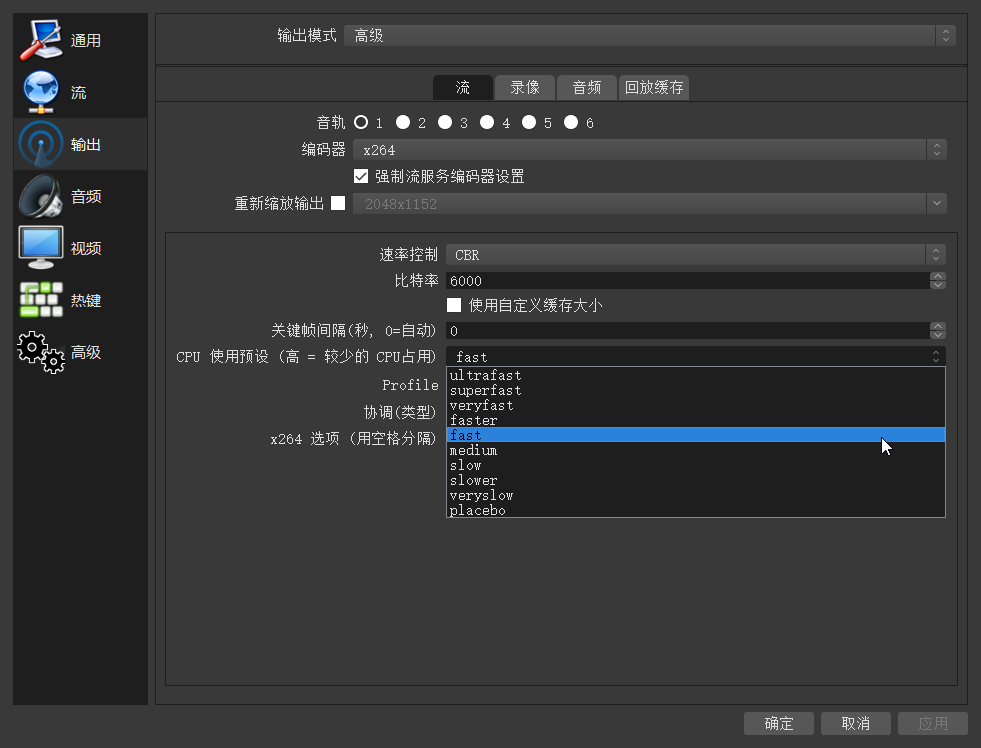Image resolution: width=981 pixels, height=748 pixels.
Task: Open the 输出模式 dropdown
Action: (649, 36)
